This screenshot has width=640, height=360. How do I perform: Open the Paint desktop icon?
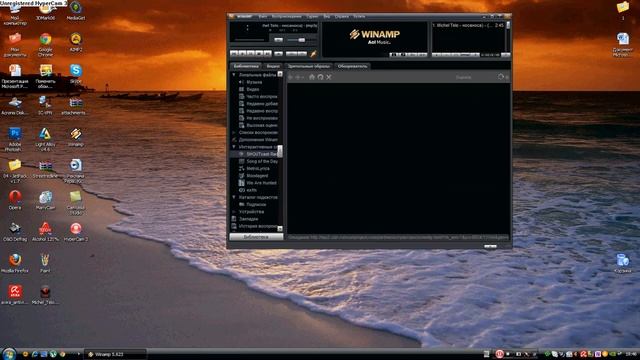click(x=45, y=263)
